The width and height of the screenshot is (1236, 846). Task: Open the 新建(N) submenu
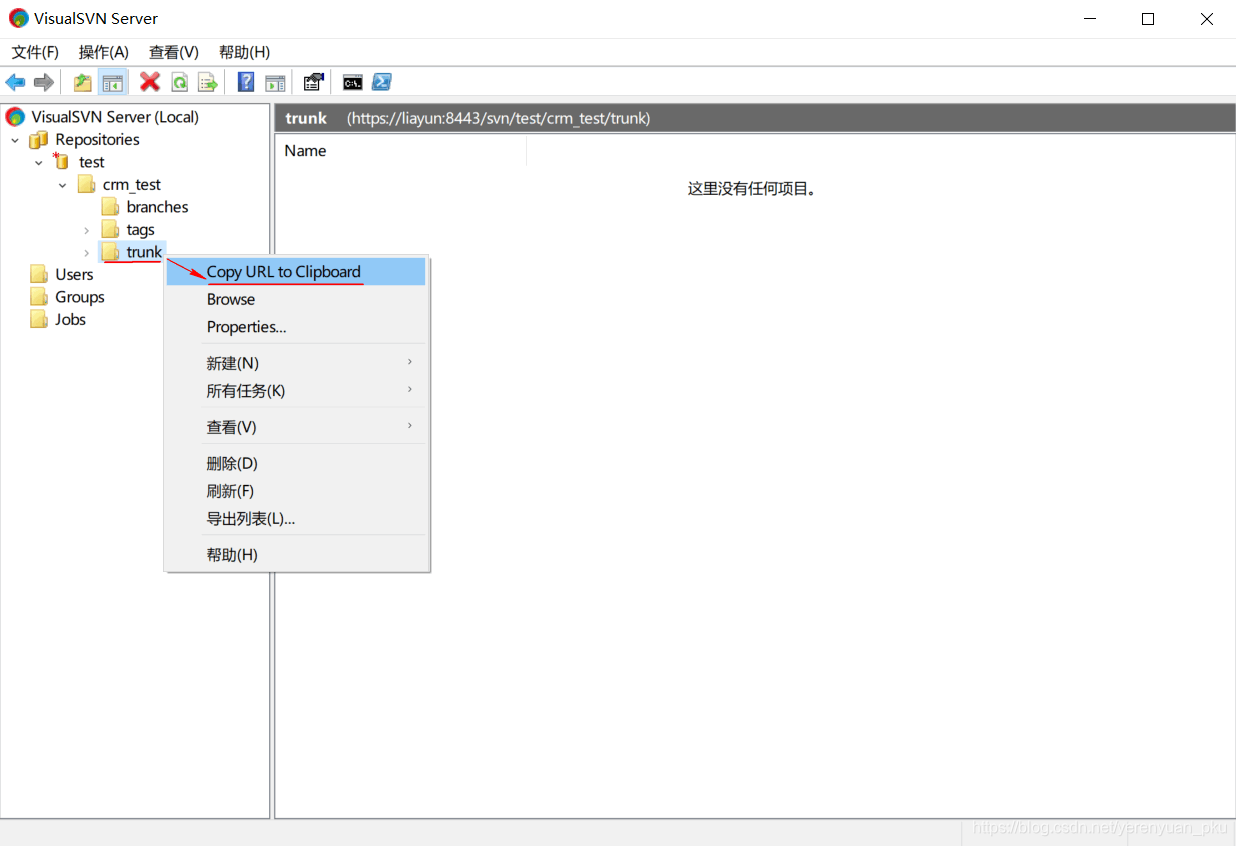[297, 363]
